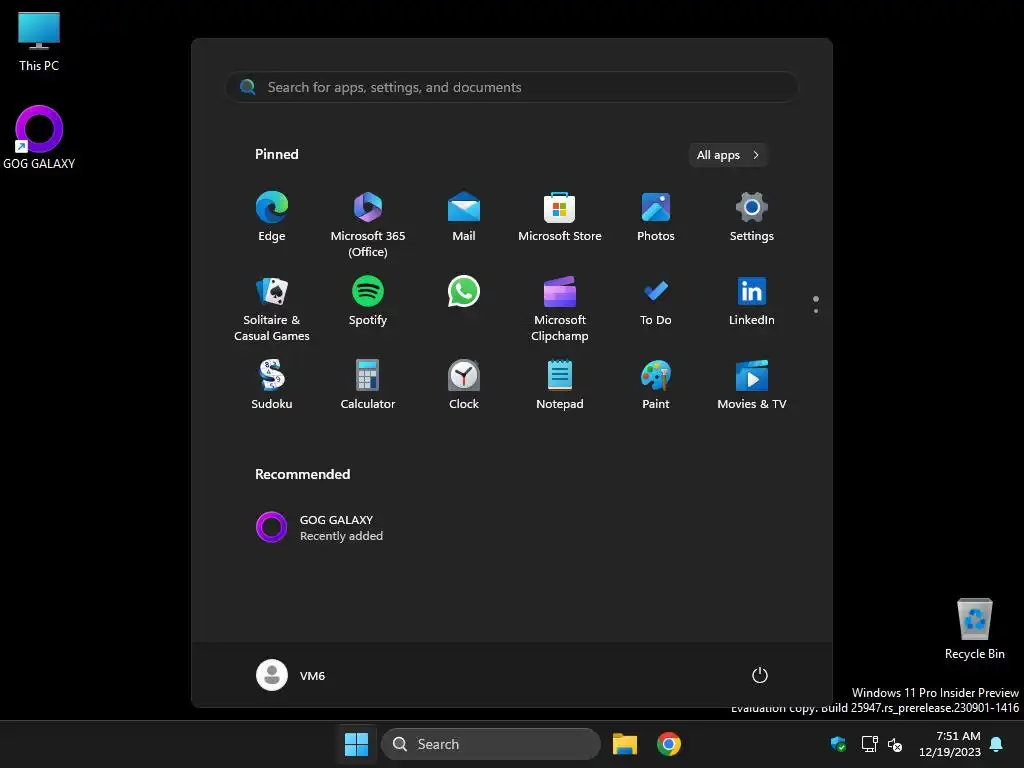Launch the Paint app

click(x=656, y=385)
